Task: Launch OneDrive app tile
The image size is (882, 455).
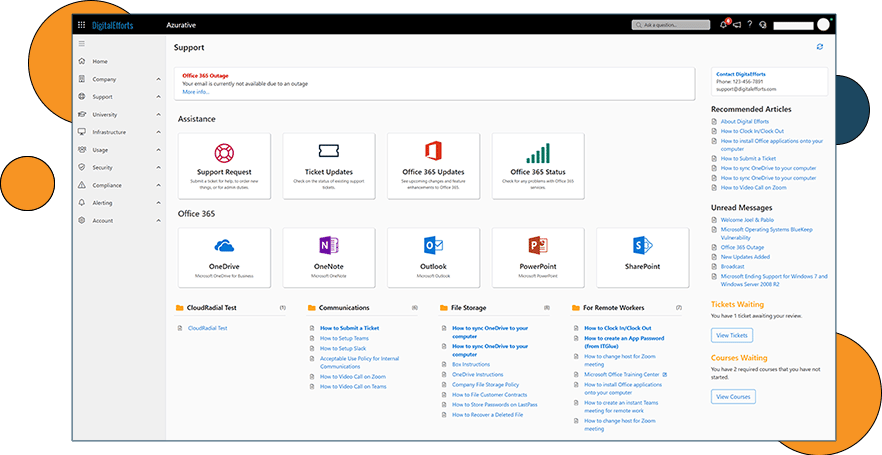Action: [x=224, y=258]
